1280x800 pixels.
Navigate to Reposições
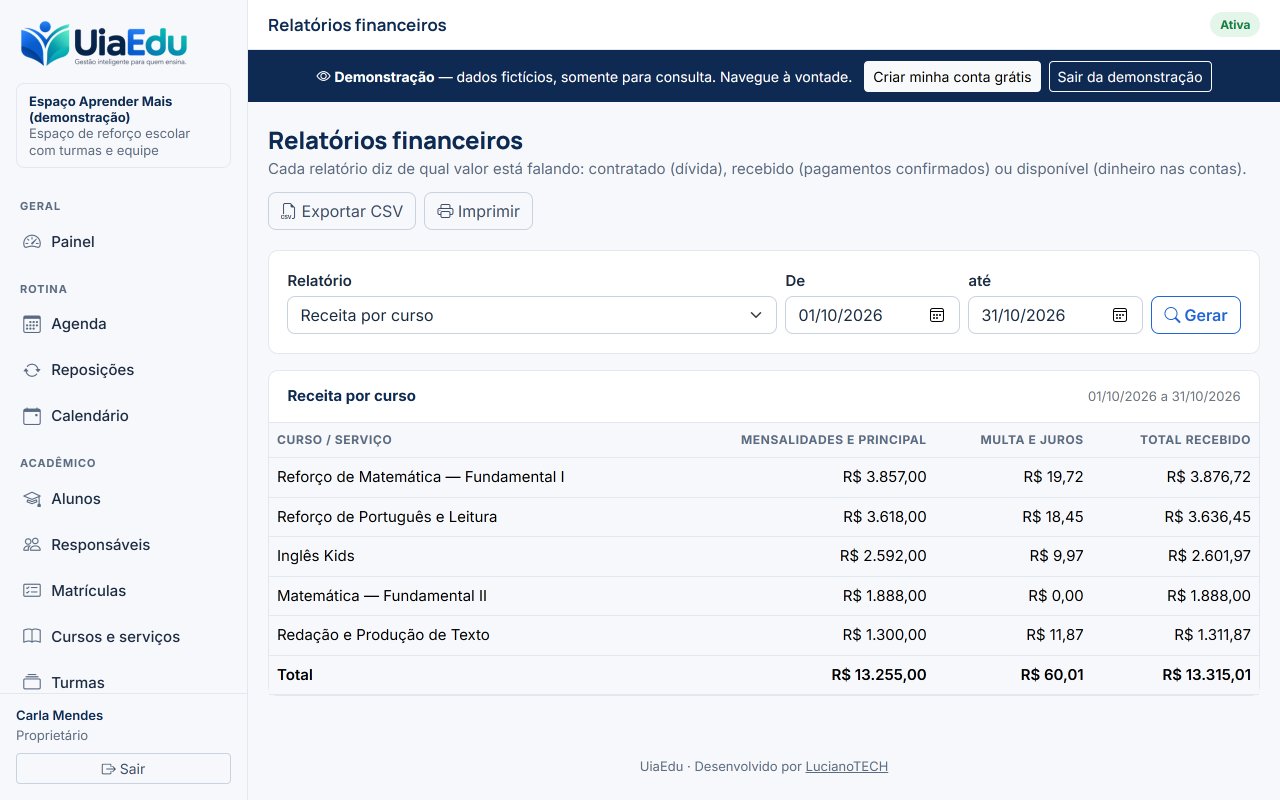(x=123, y=370)
